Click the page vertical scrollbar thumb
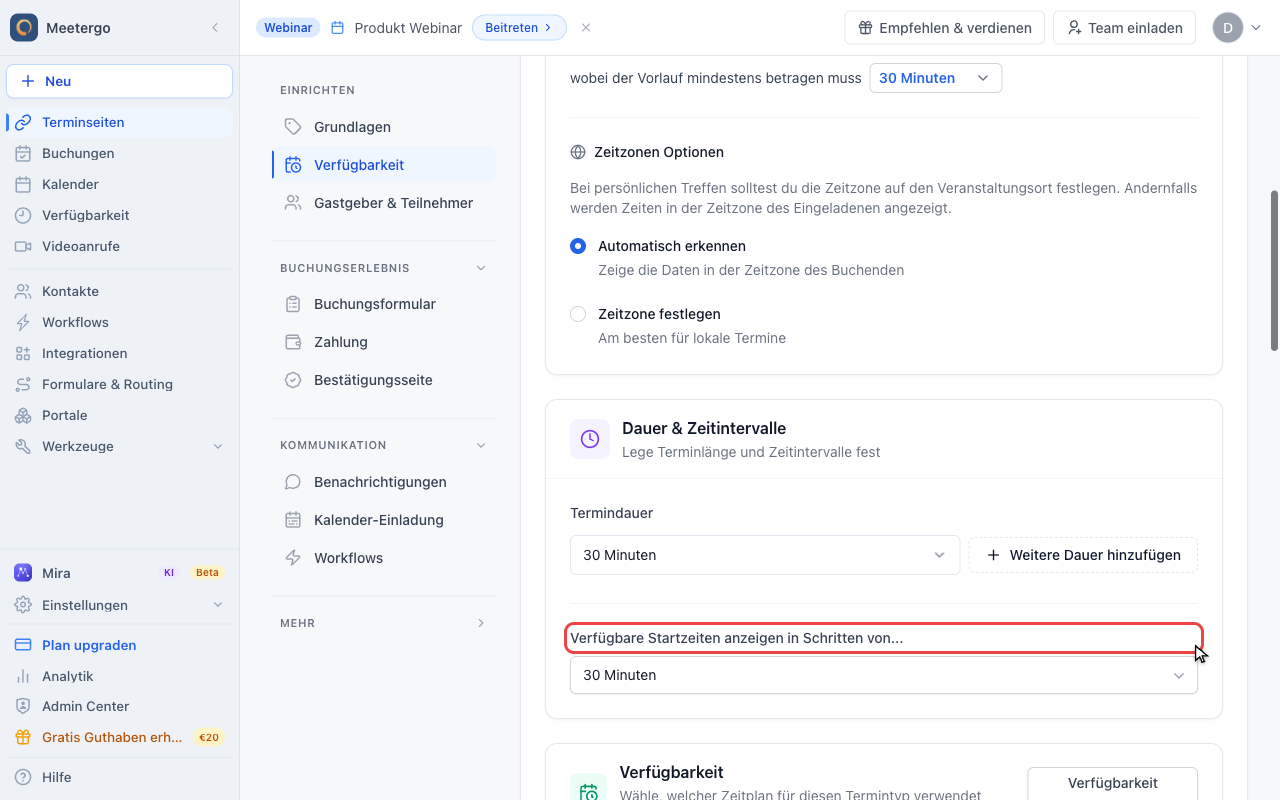This screenshot has width=1280, height=800. pyautogui.click(x=1274, y=270)
